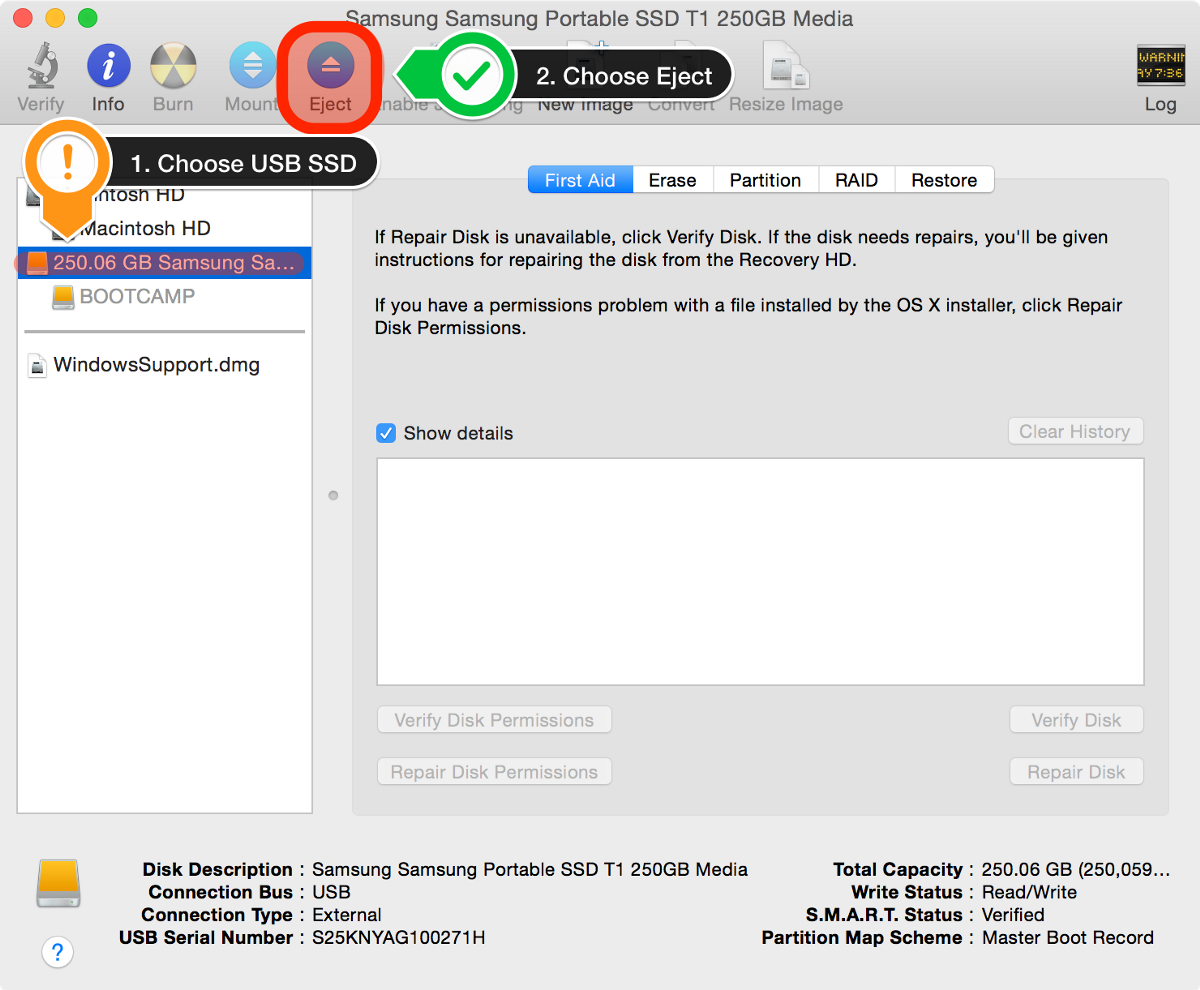Click the Write Status value Read/Write

(x=1029, y=892)
